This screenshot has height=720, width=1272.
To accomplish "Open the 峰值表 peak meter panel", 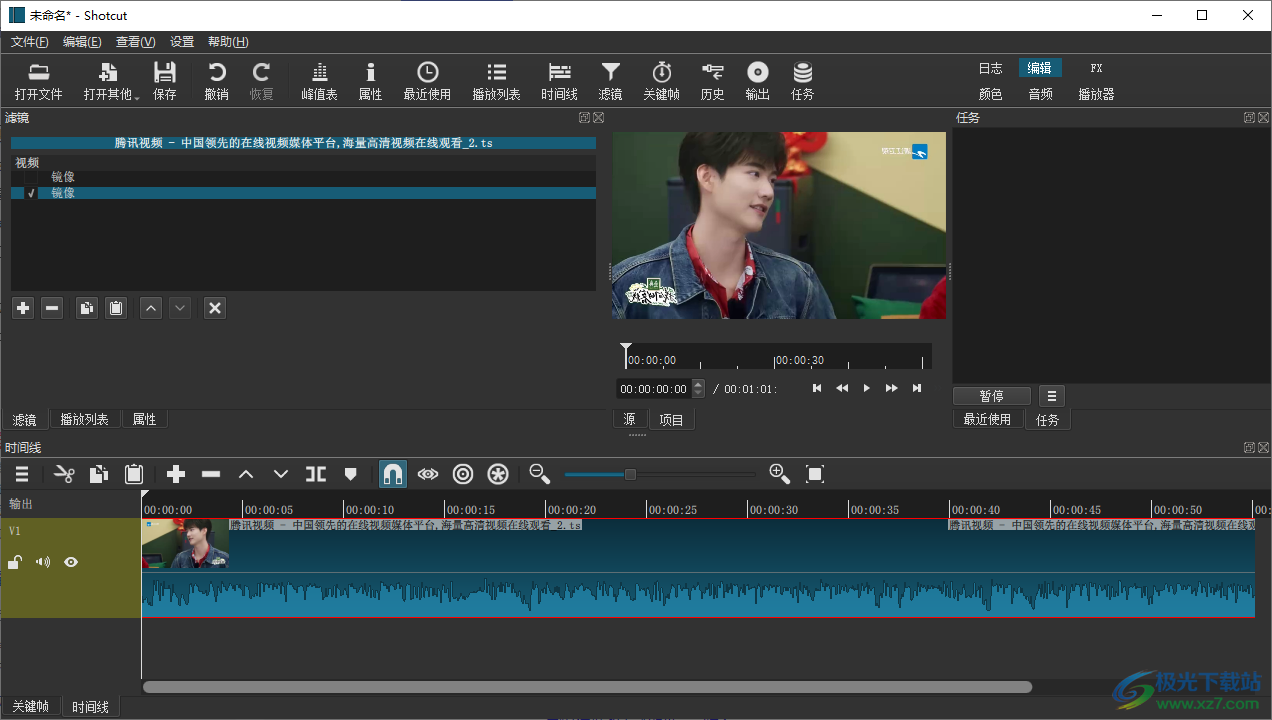I will point(319,81).
